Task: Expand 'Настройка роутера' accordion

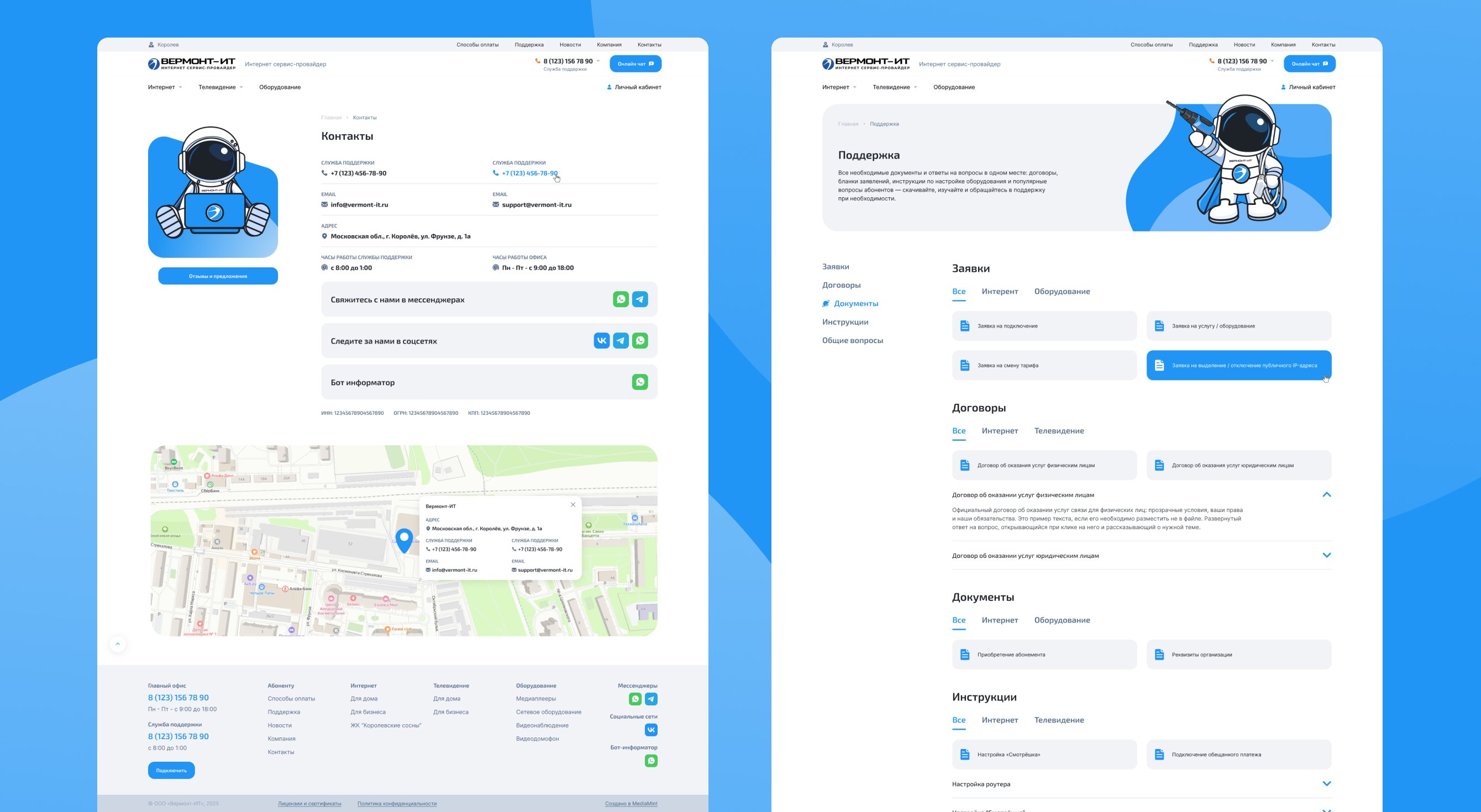Action: (x=1326, y=784)
